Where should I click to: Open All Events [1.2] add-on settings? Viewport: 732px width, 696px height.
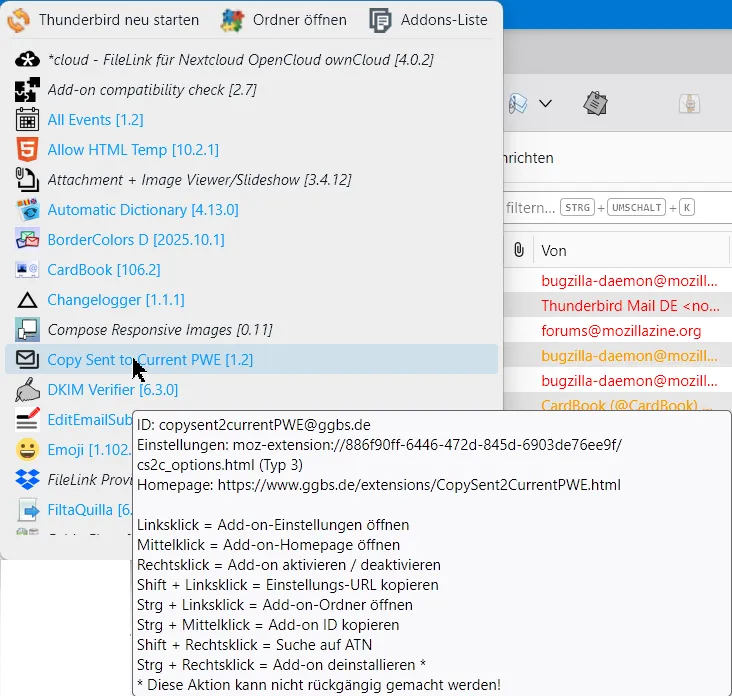click(x=252, y=120)
